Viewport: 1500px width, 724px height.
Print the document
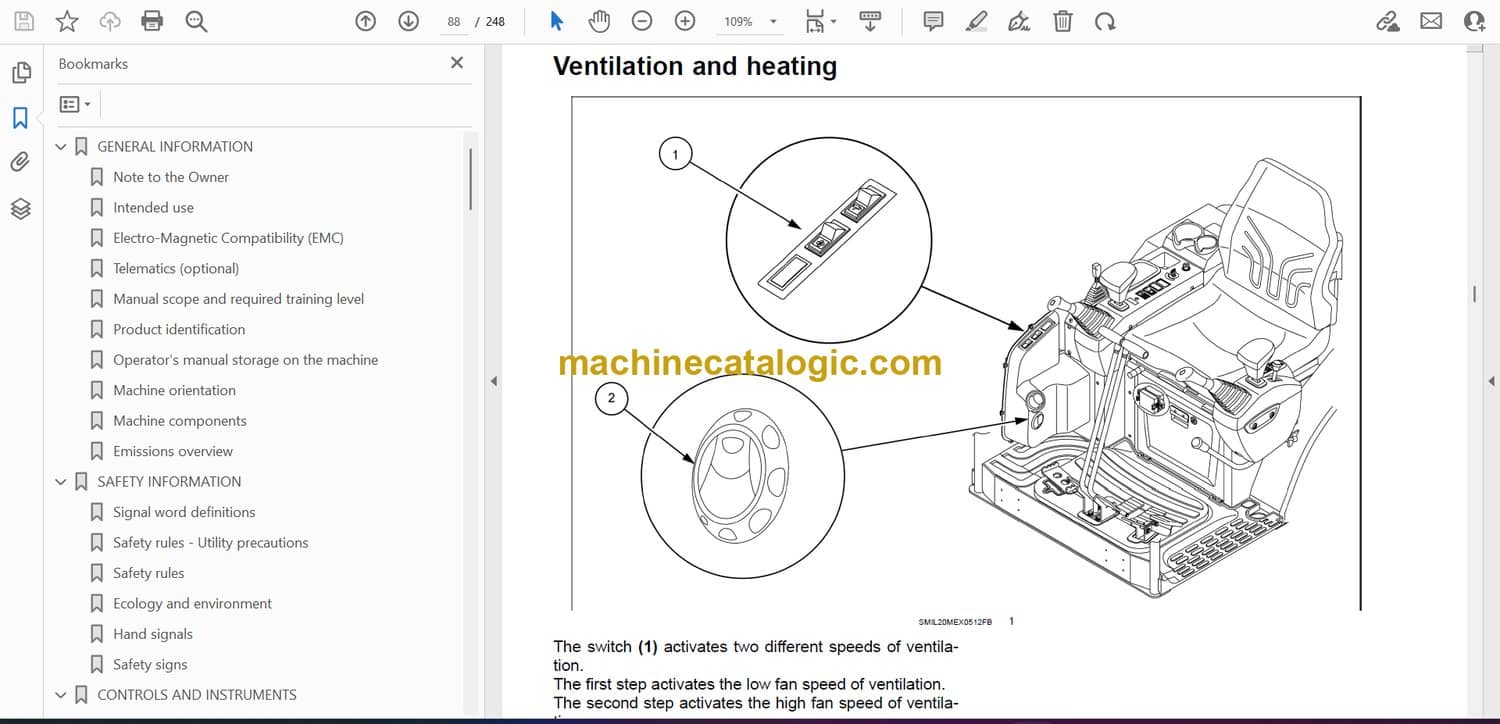[152, 21]
